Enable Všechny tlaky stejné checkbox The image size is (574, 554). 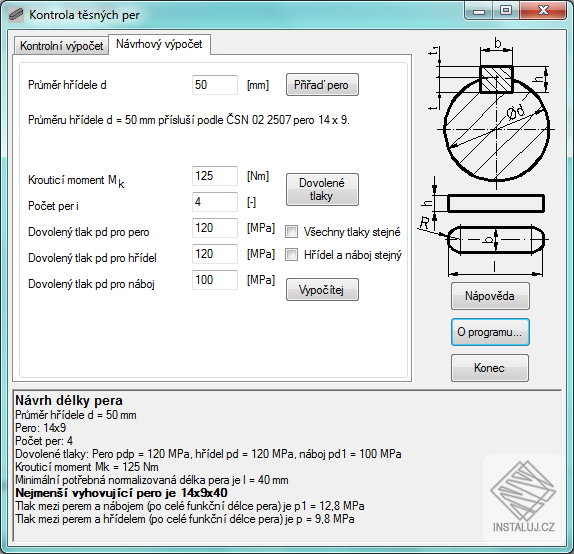291,231
